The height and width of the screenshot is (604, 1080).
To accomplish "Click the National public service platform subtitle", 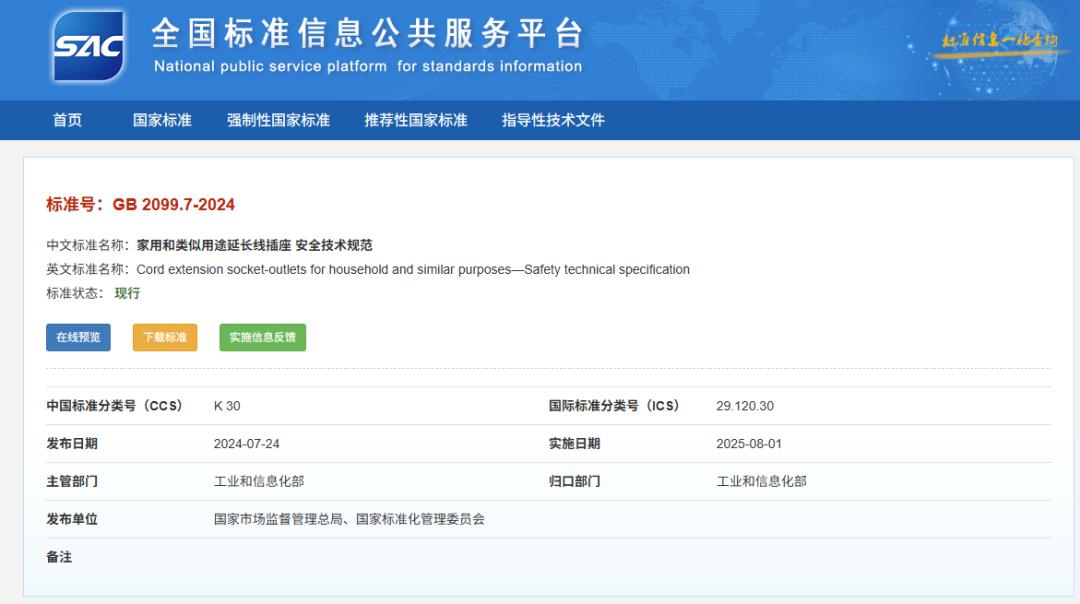I will click(x=368, y=66).
